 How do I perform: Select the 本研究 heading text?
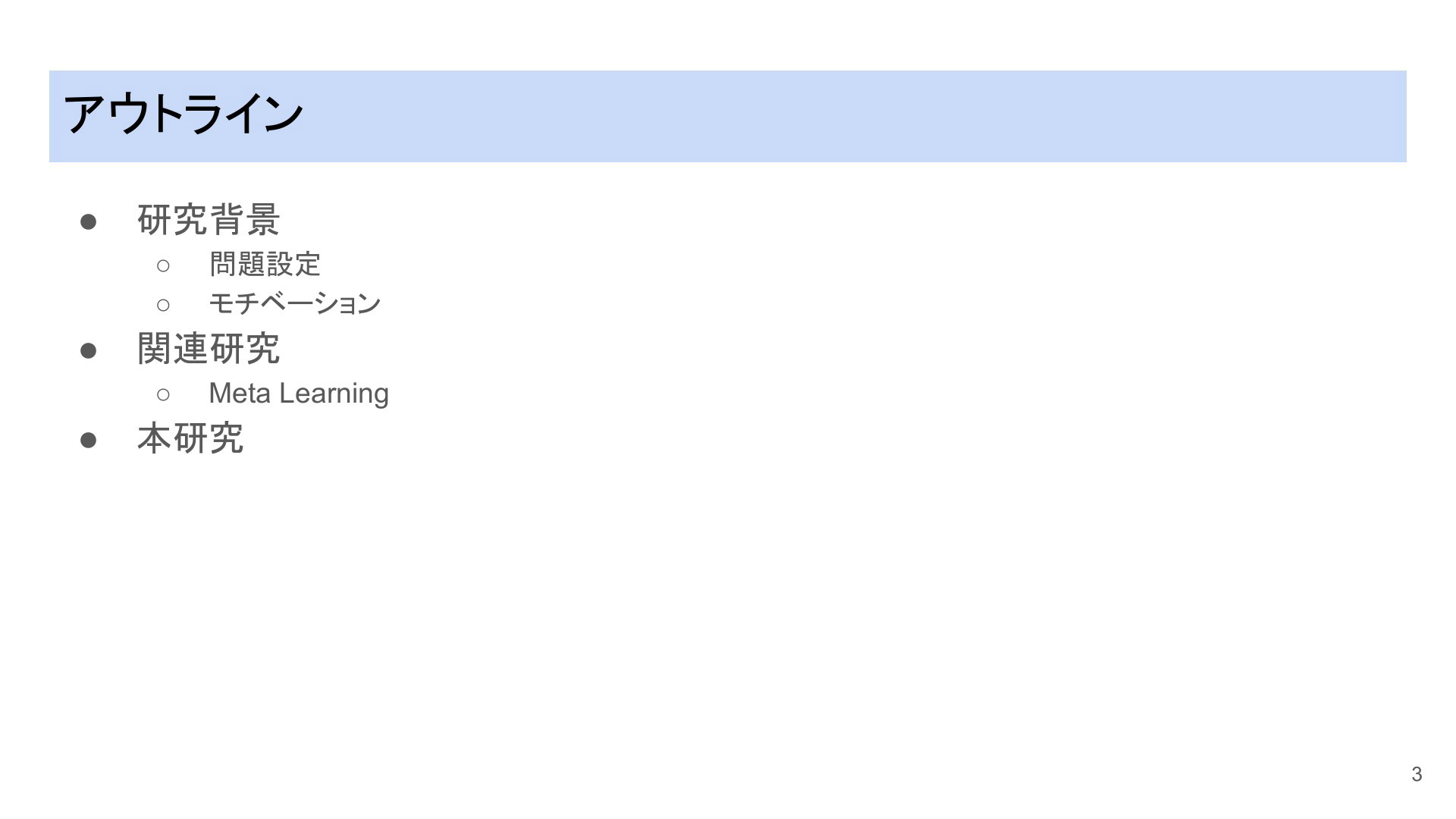pyautogui.click(x=190, y=438)
